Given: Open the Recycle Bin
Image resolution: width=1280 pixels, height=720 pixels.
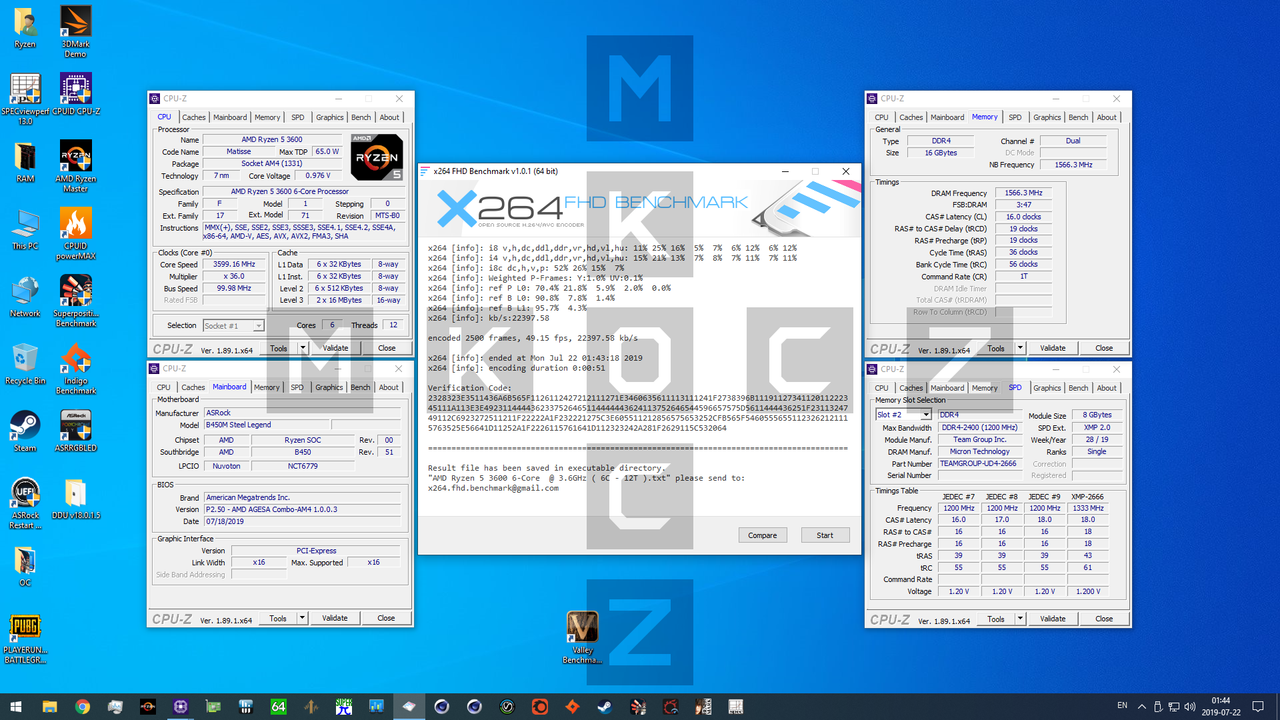Looking at the screenshot, I should (x=25, y=364).
